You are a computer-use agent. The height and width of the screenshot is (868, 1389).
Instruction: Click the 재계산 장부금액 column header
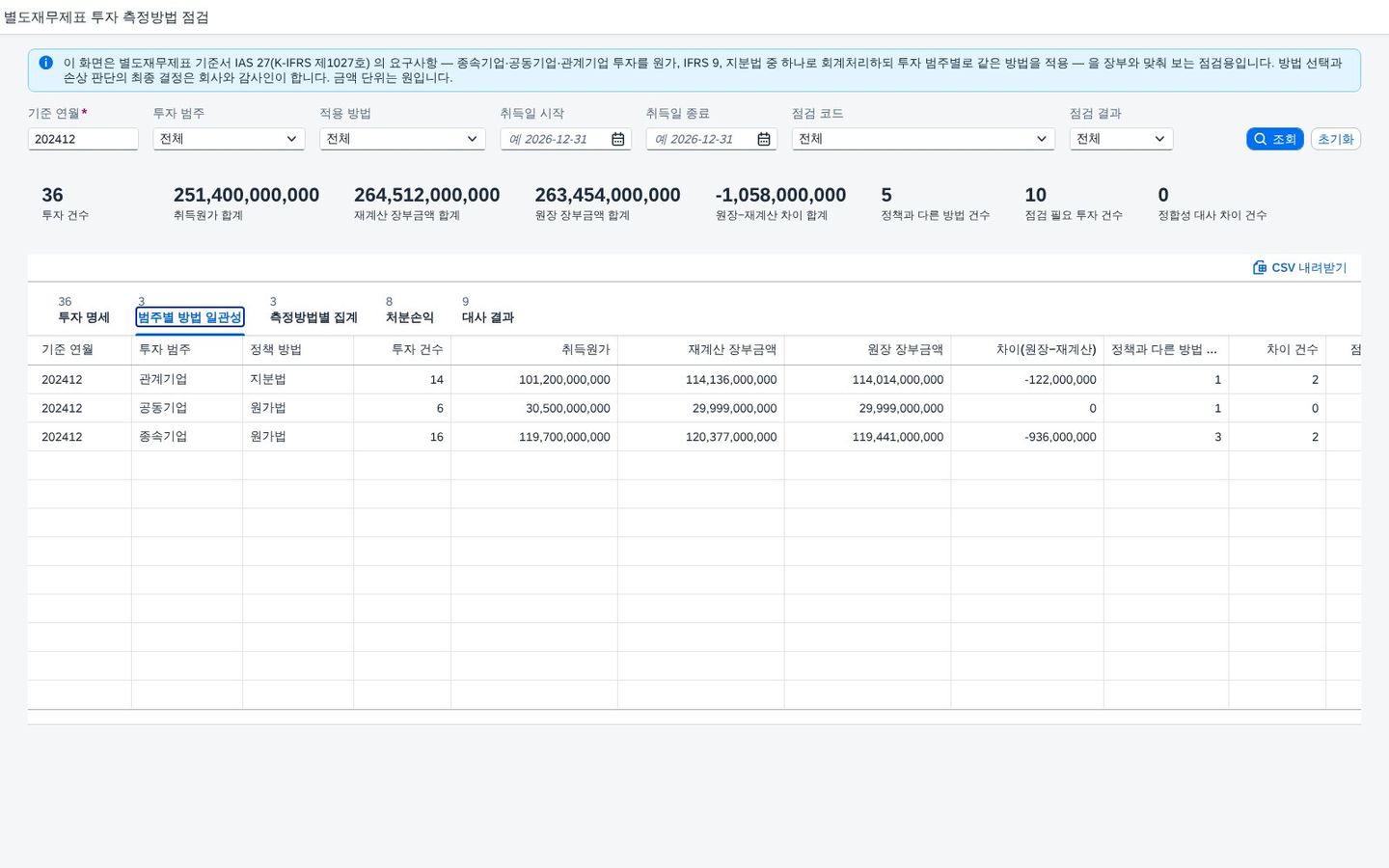[701, 350]
